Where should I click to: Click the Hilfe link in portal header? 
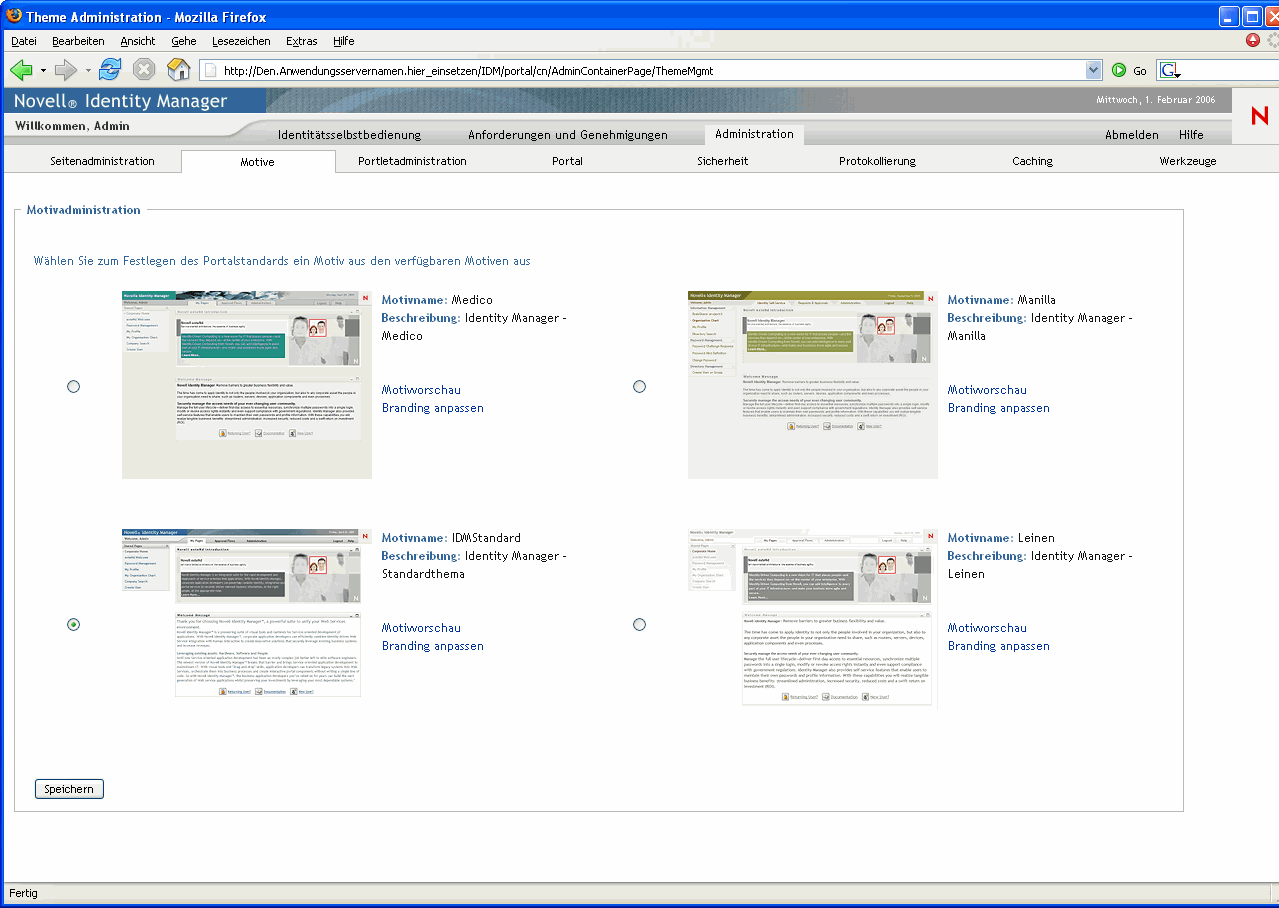[1191, 135]
